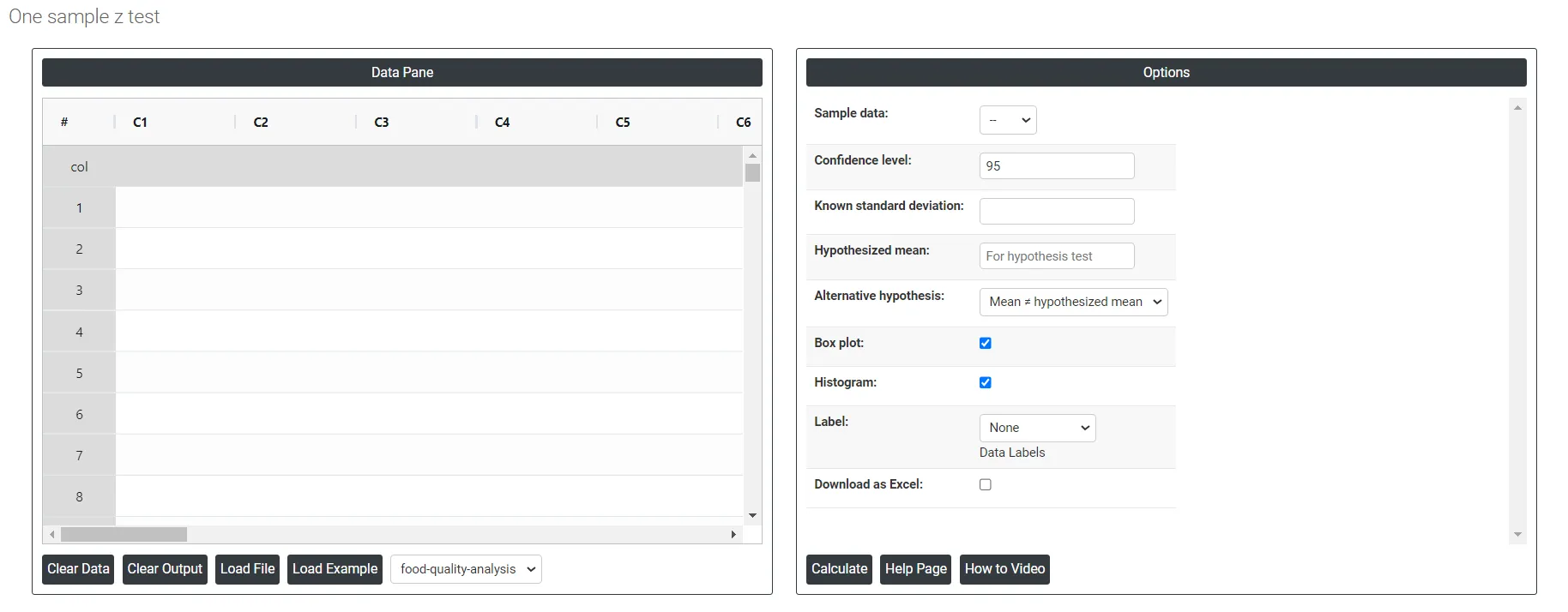Click the data grid scroll left arrow
This screenshot has height=612, width=1568.
coord(52,535)
